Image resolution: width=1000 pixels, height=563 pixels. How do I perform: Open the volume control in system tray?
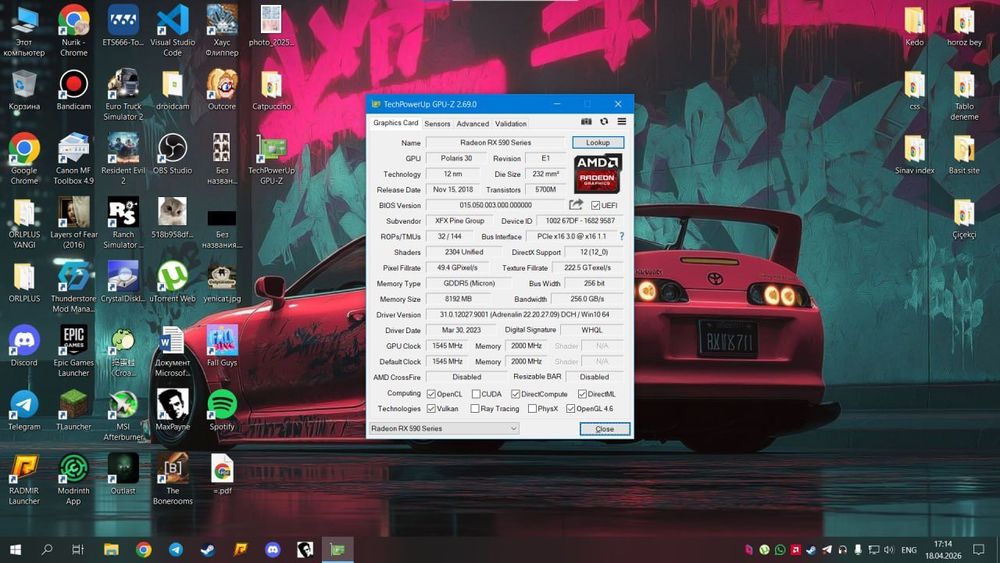[x=889, y=550]
